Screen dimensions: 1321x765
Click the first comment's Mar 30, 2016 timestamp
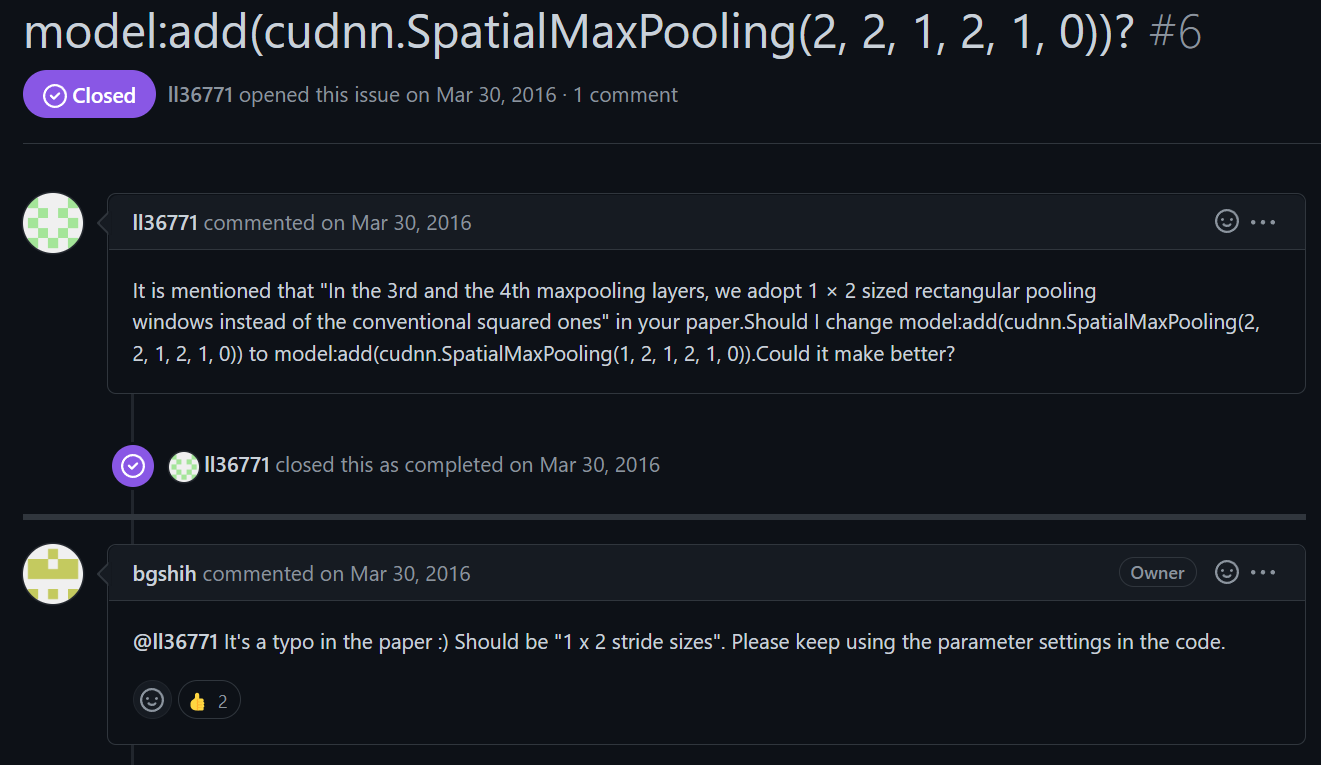point(411,223)
